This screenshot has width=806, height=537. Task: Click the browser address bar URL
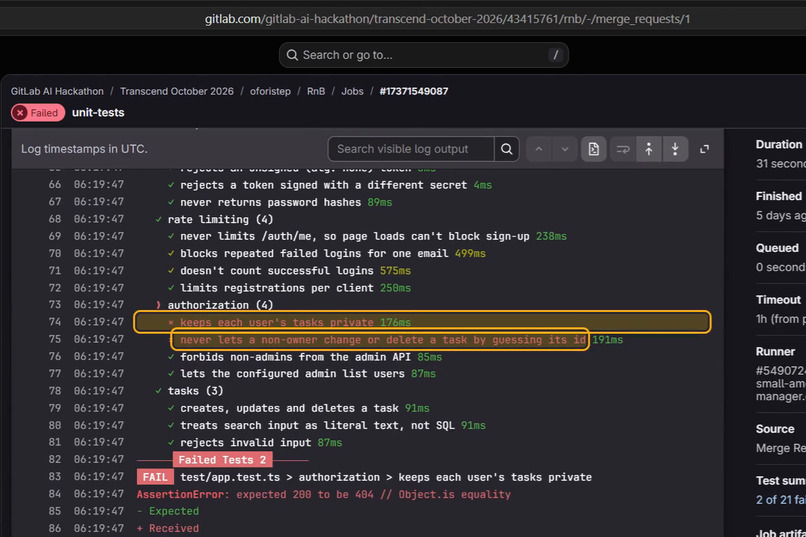tap(447, 19)
